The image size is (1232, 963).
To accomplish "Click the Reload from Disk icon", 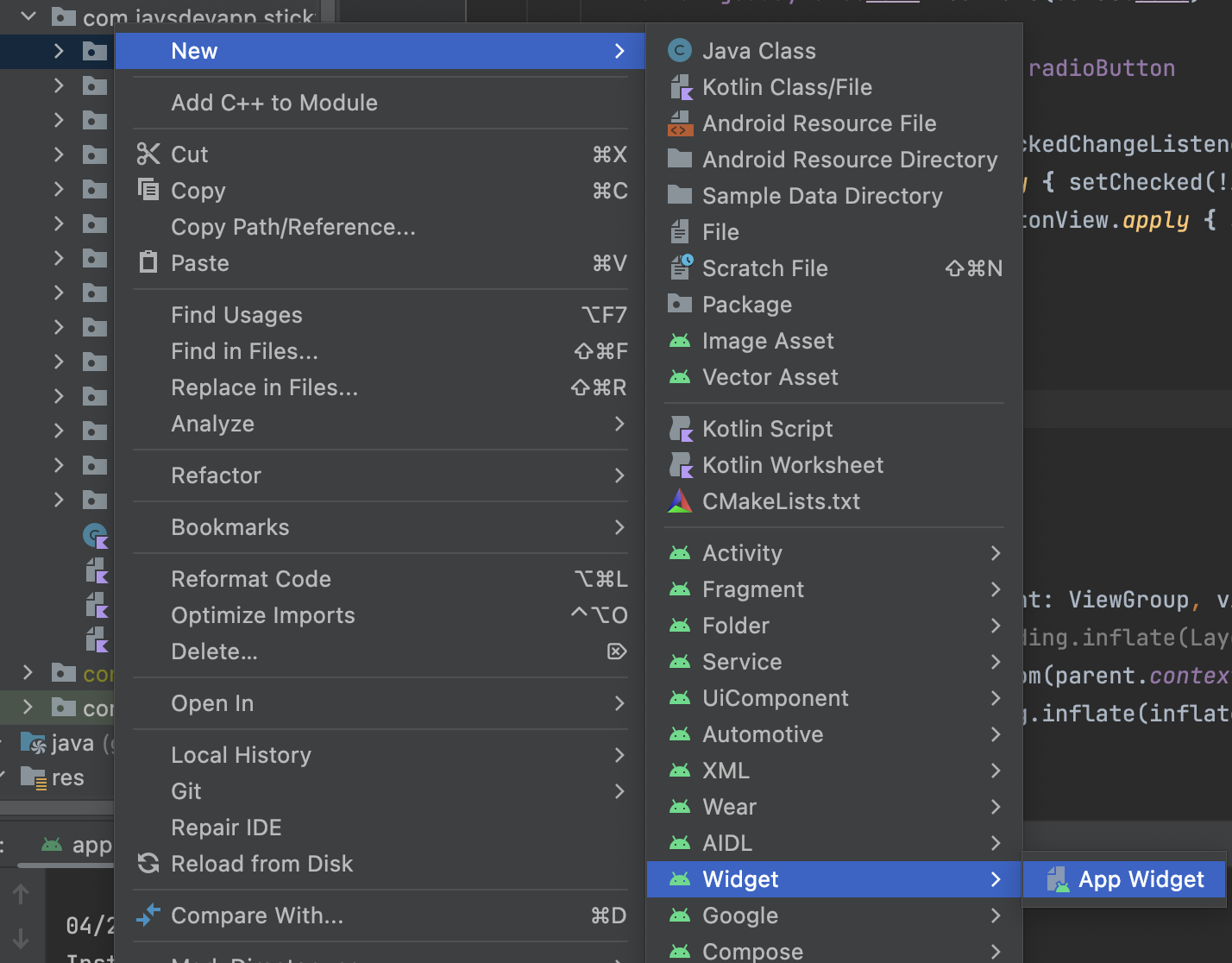I will tap(148, 864).
